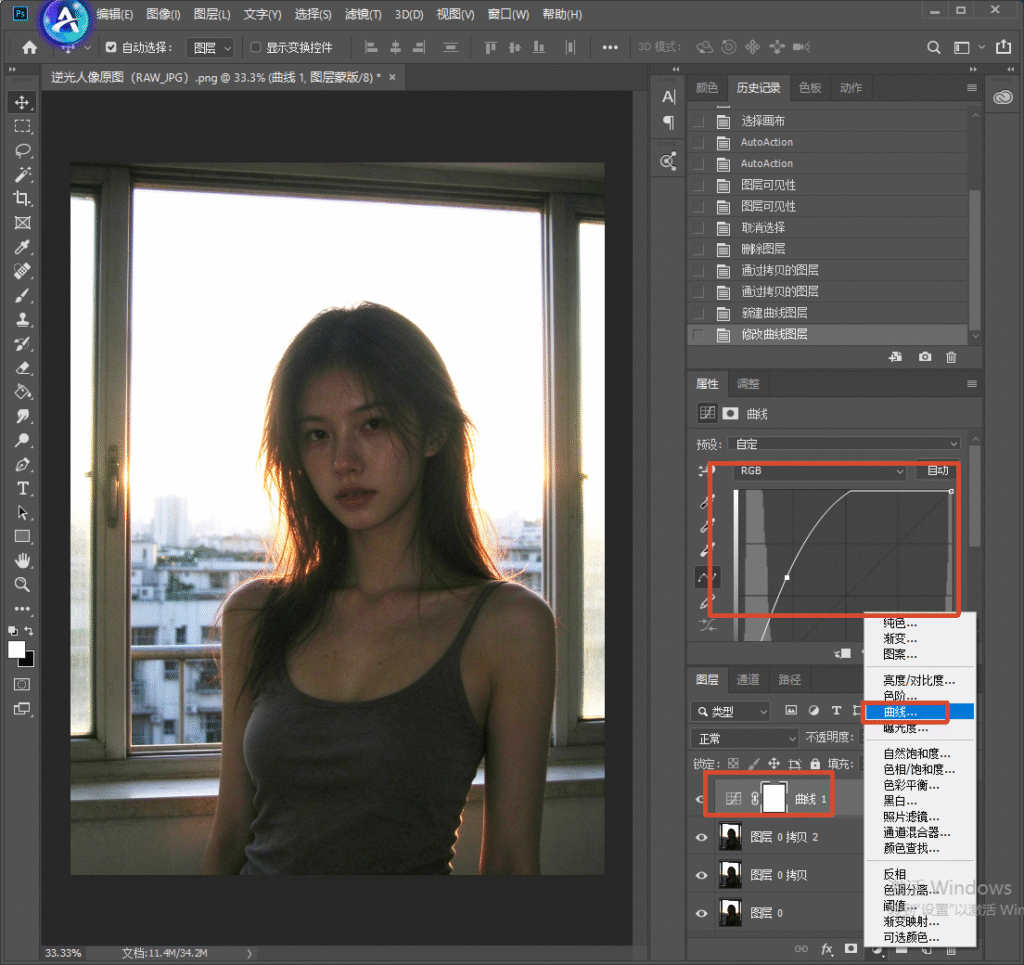Screen dimensions: 1024x965
Task: Open the 正常 blend mode dropdown
Action: pos(744,738)
